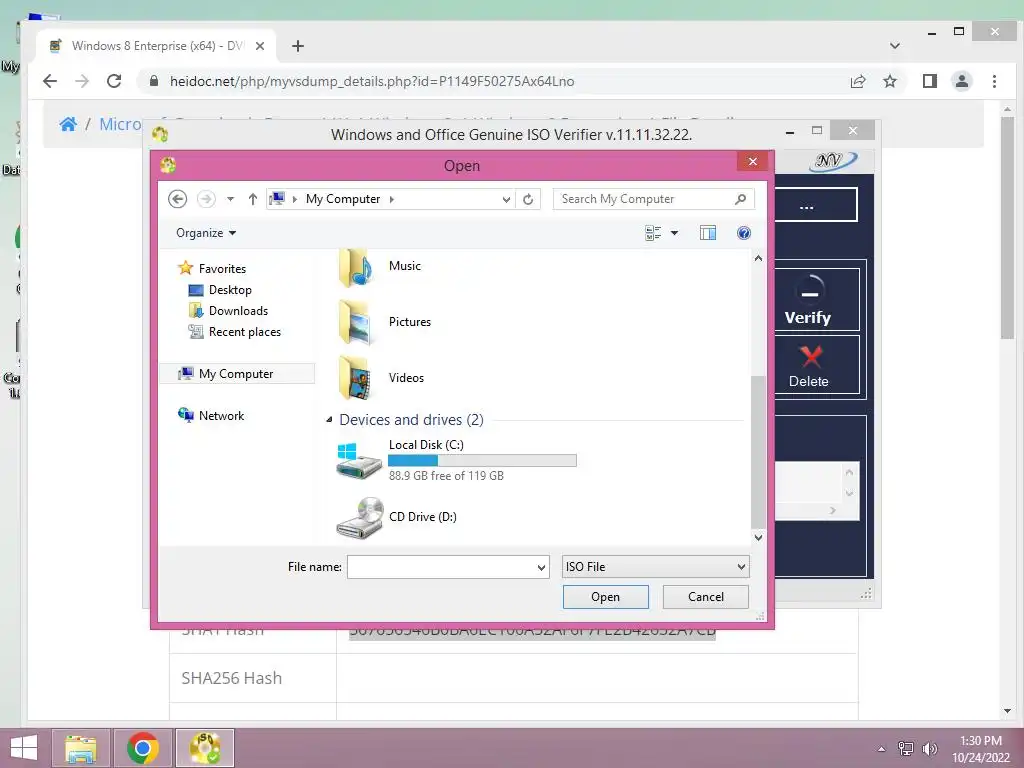Open network icon in system tray

(x=906, y=748)
